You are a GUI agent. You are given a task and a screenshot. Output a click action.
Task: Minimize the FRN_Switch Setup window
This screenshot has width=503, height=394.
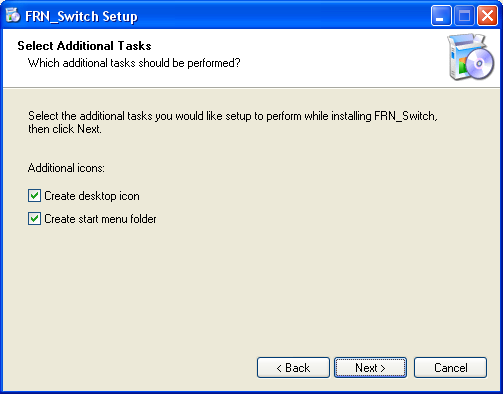click(x=441, y=15)
